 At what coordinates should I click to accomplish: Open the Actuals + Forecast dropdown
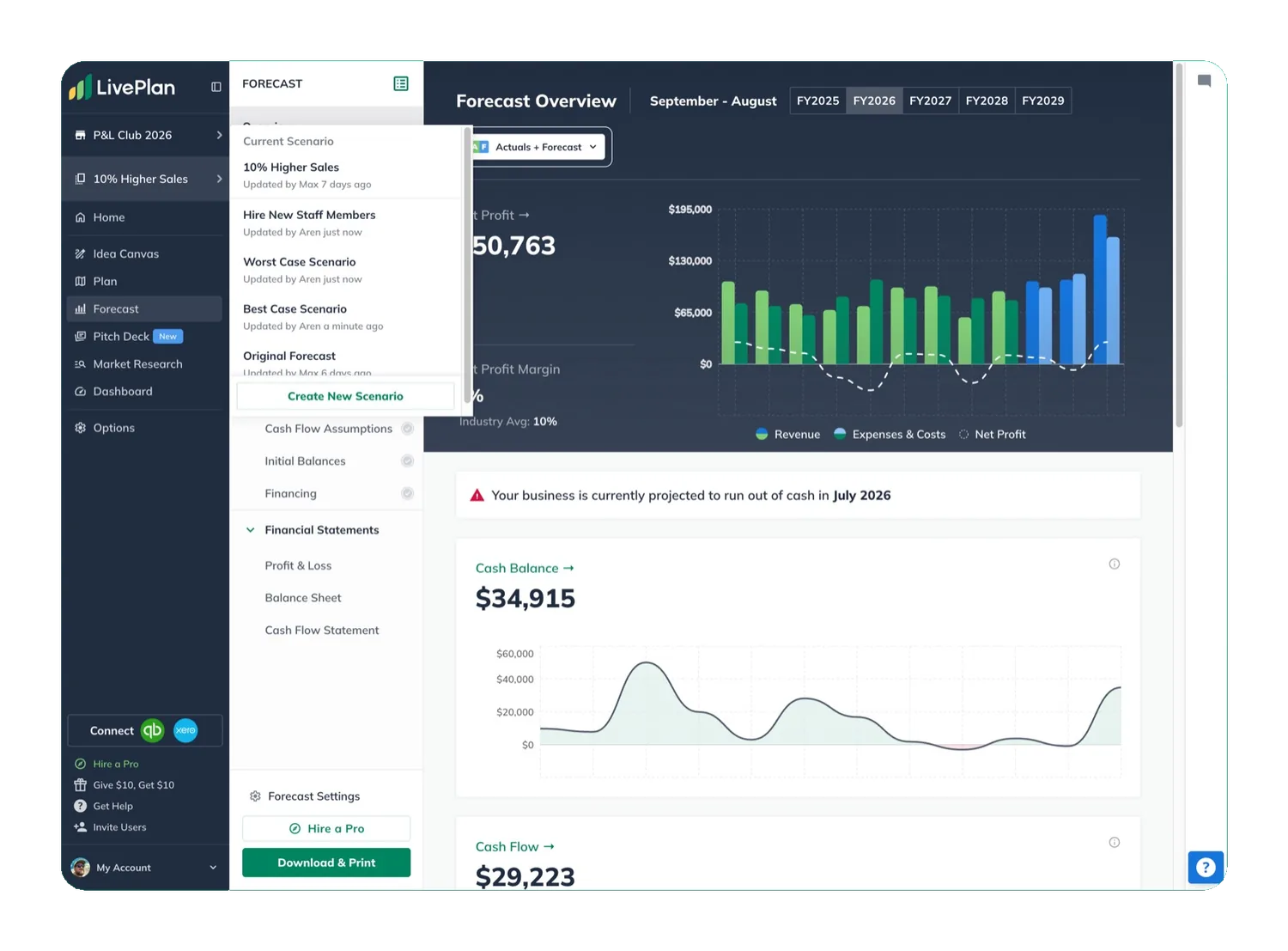(x=538, y=147)
